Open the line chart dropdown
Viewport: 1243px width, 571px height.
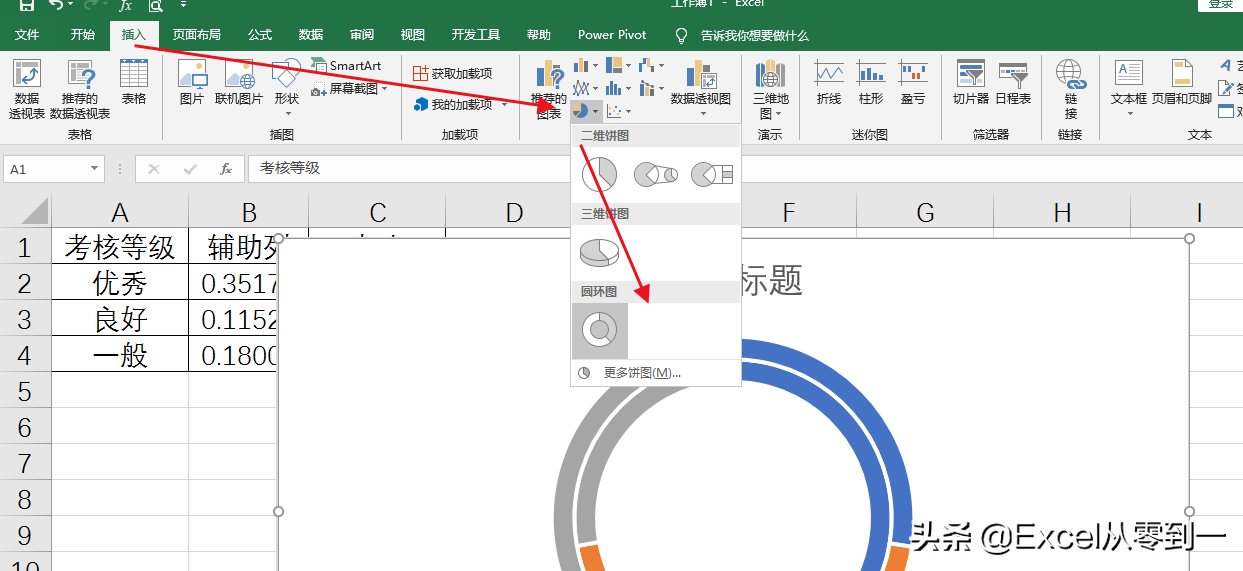coord(586,88)
